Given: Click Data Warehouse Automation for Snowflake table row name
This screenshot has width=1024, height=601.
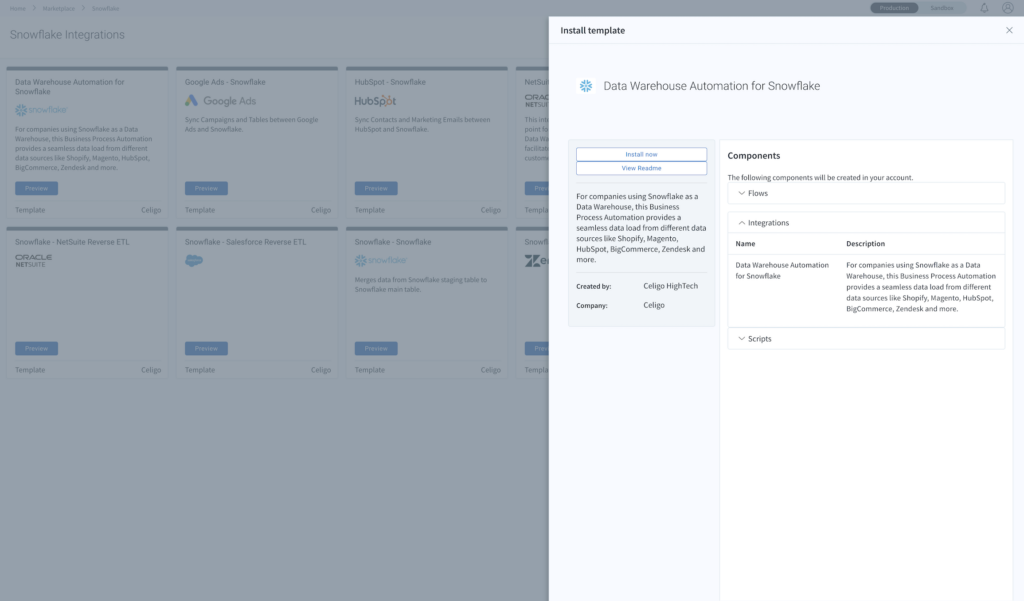Looking at the screenshot, I should point(782,270).
